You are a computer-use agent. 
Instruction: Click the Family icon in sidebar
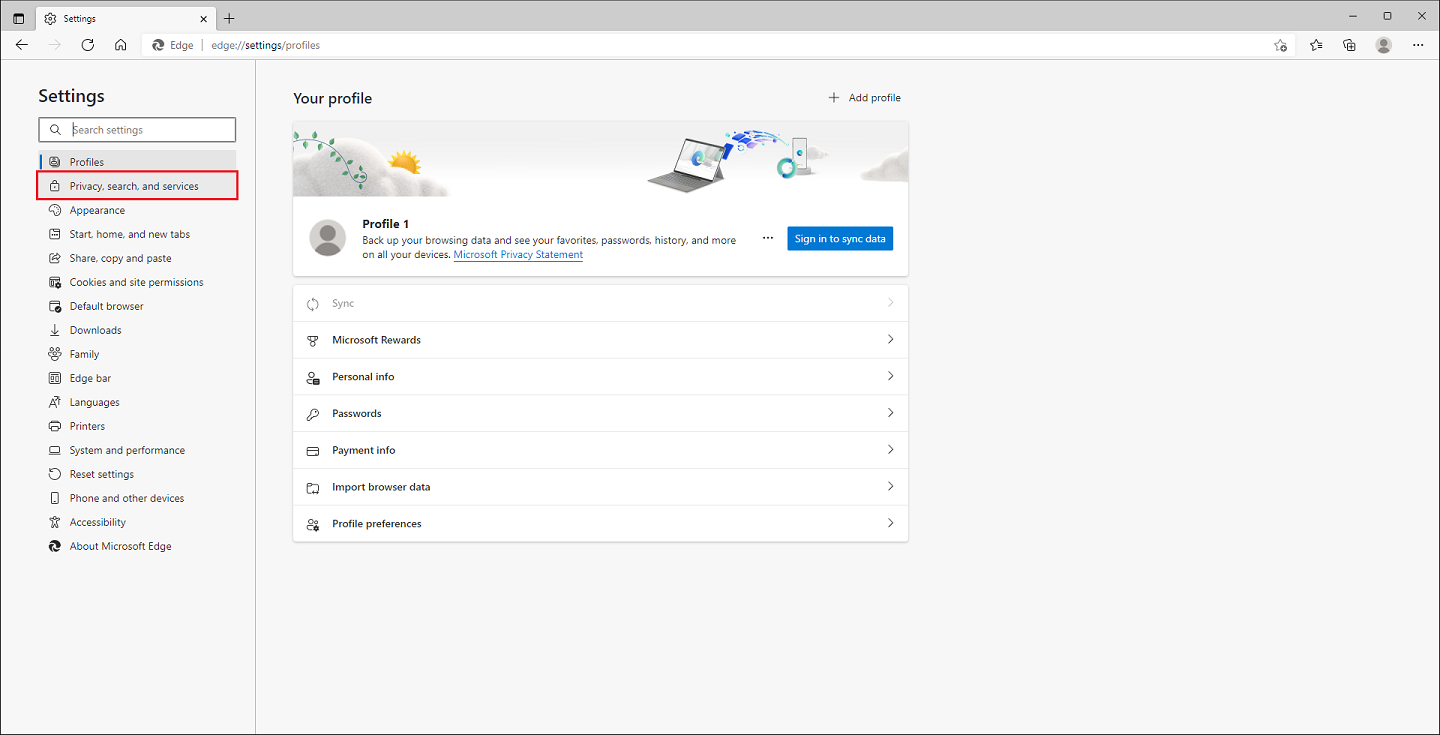tap(55, 354)
